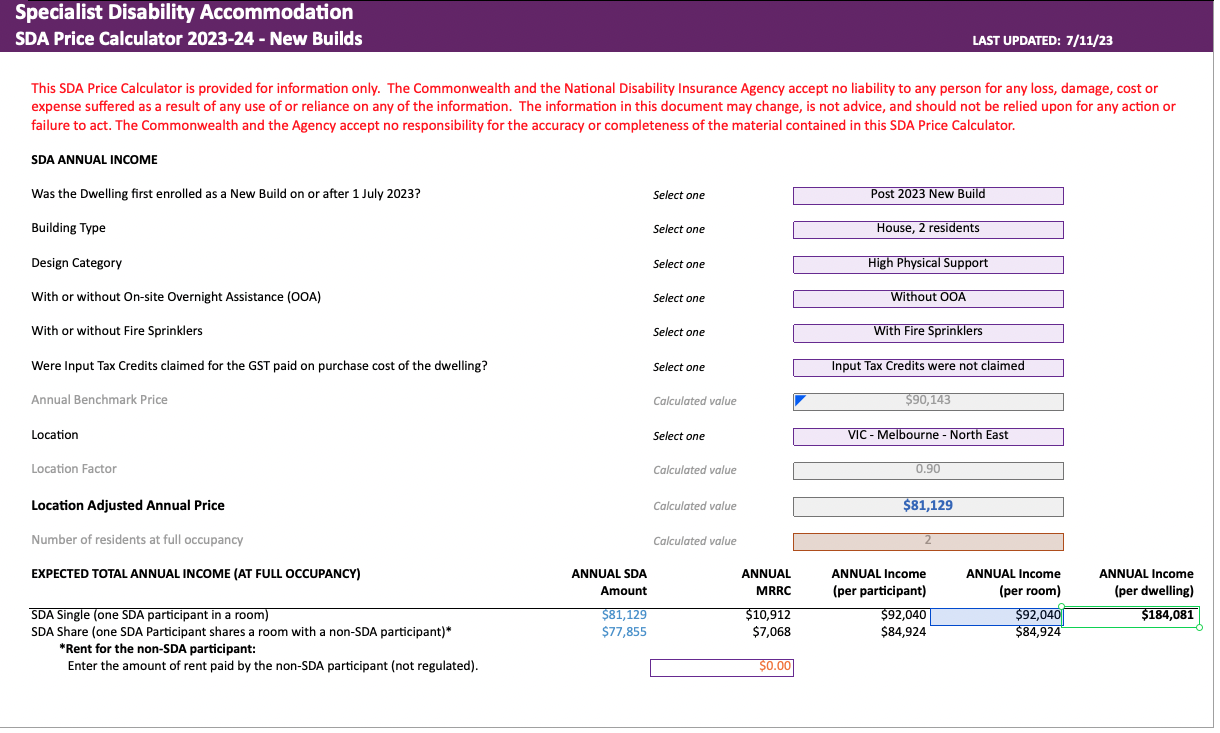This screenshot has height=733, width=1220.
Task: Click the '*Rent for the non-SDA participant:' note
Action: pyautogui.click(x=158, y=649)
